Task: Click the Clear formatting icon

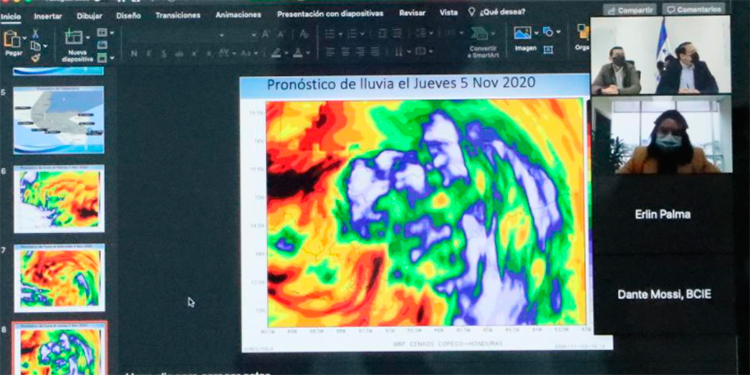Action: click(x=304, y=34)
